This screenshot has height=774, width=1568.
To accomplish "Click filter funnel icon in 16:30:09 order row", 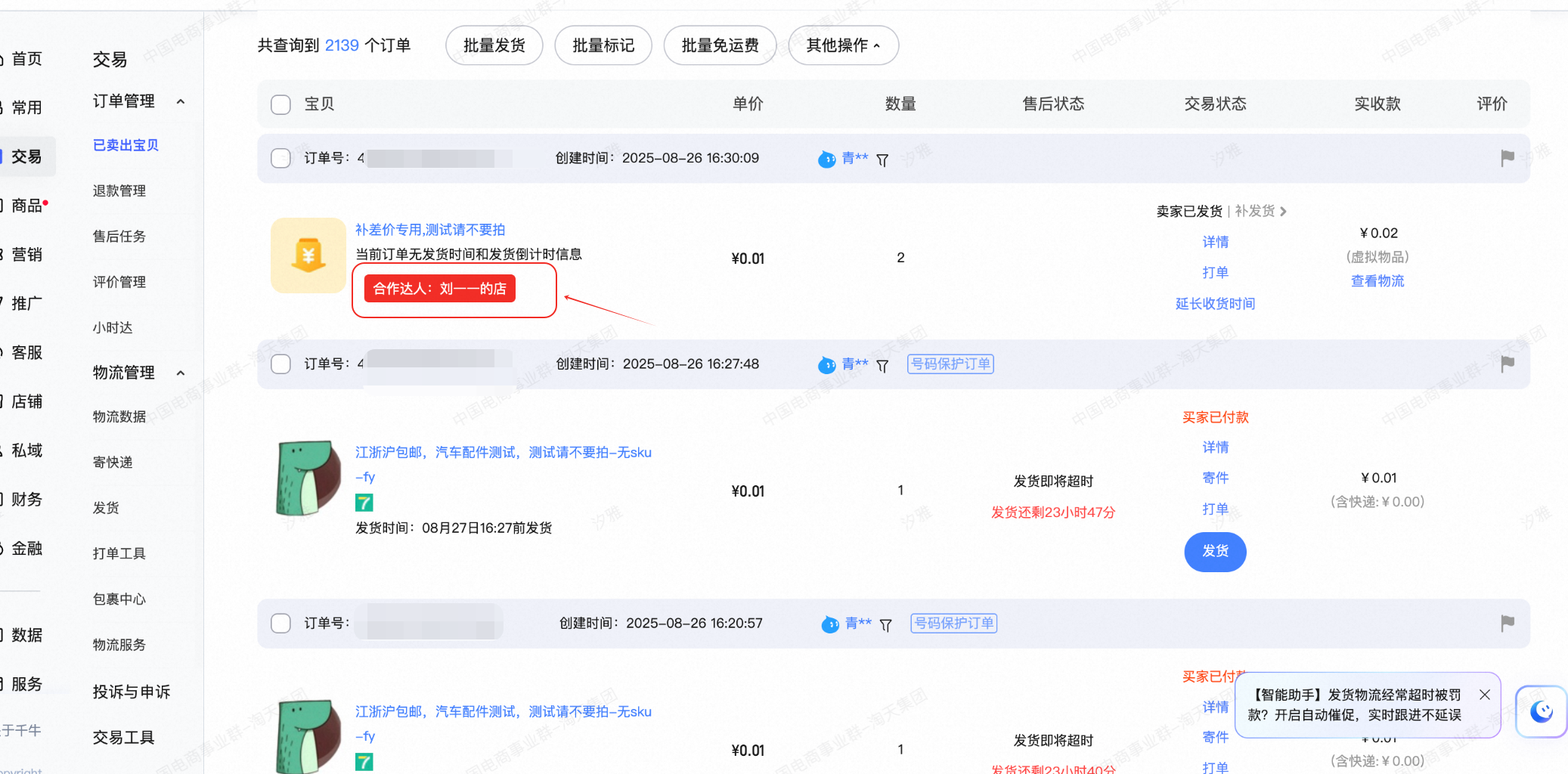I will pos(882,159).
